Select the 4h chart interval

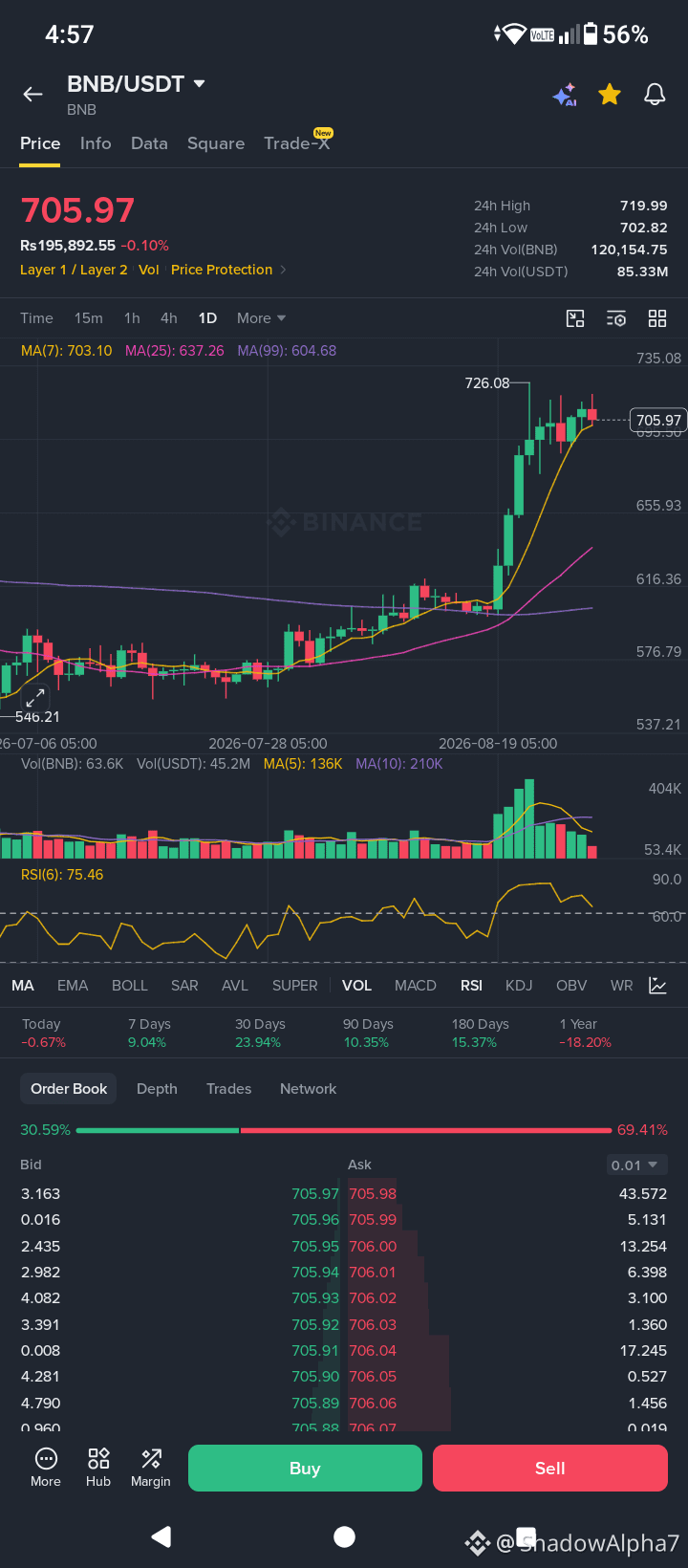tap(169, 318)
